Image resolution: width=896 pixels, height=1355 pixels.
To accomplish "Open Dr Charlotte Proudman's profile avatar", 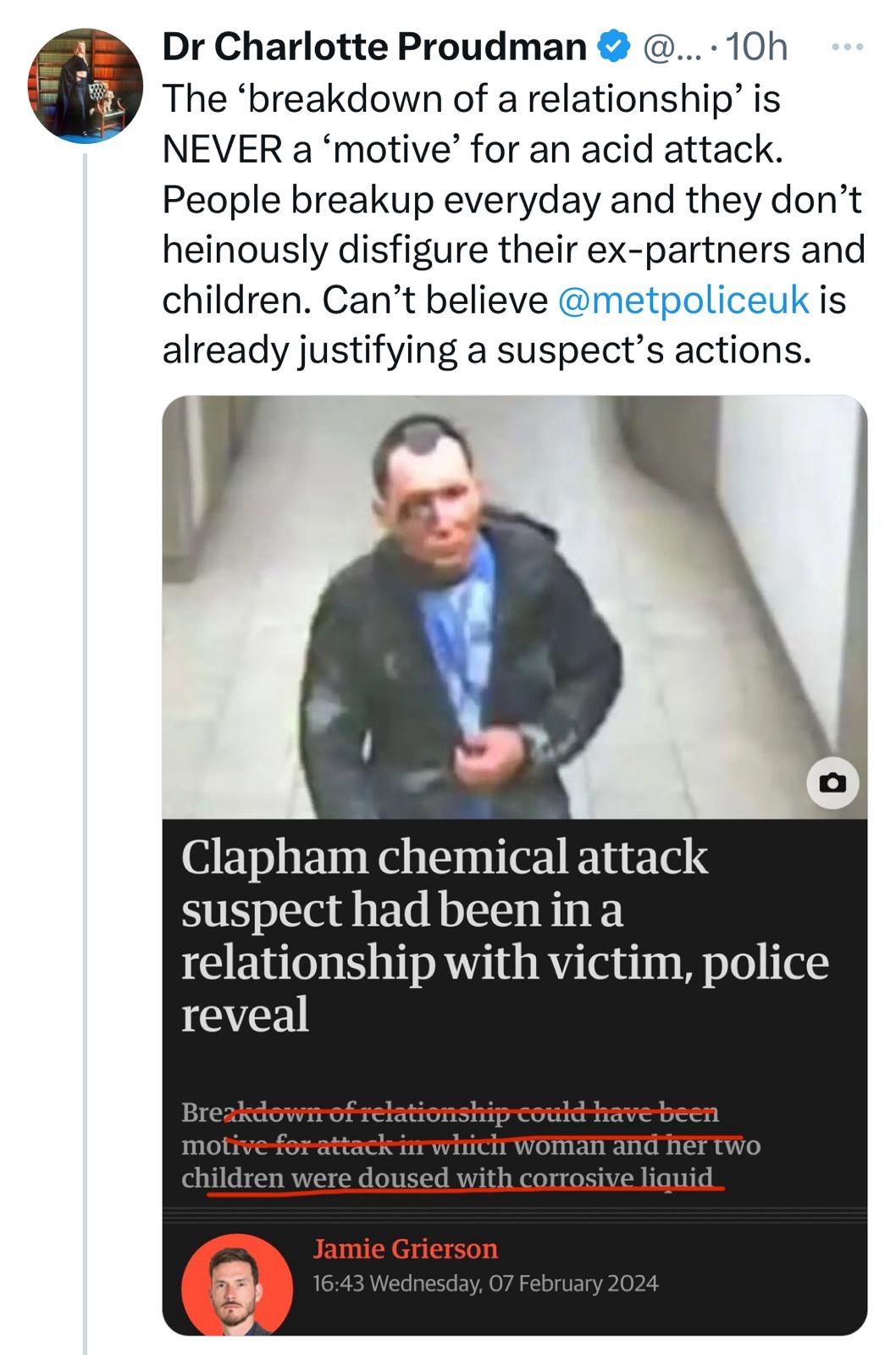I will (x=86, y=86).
